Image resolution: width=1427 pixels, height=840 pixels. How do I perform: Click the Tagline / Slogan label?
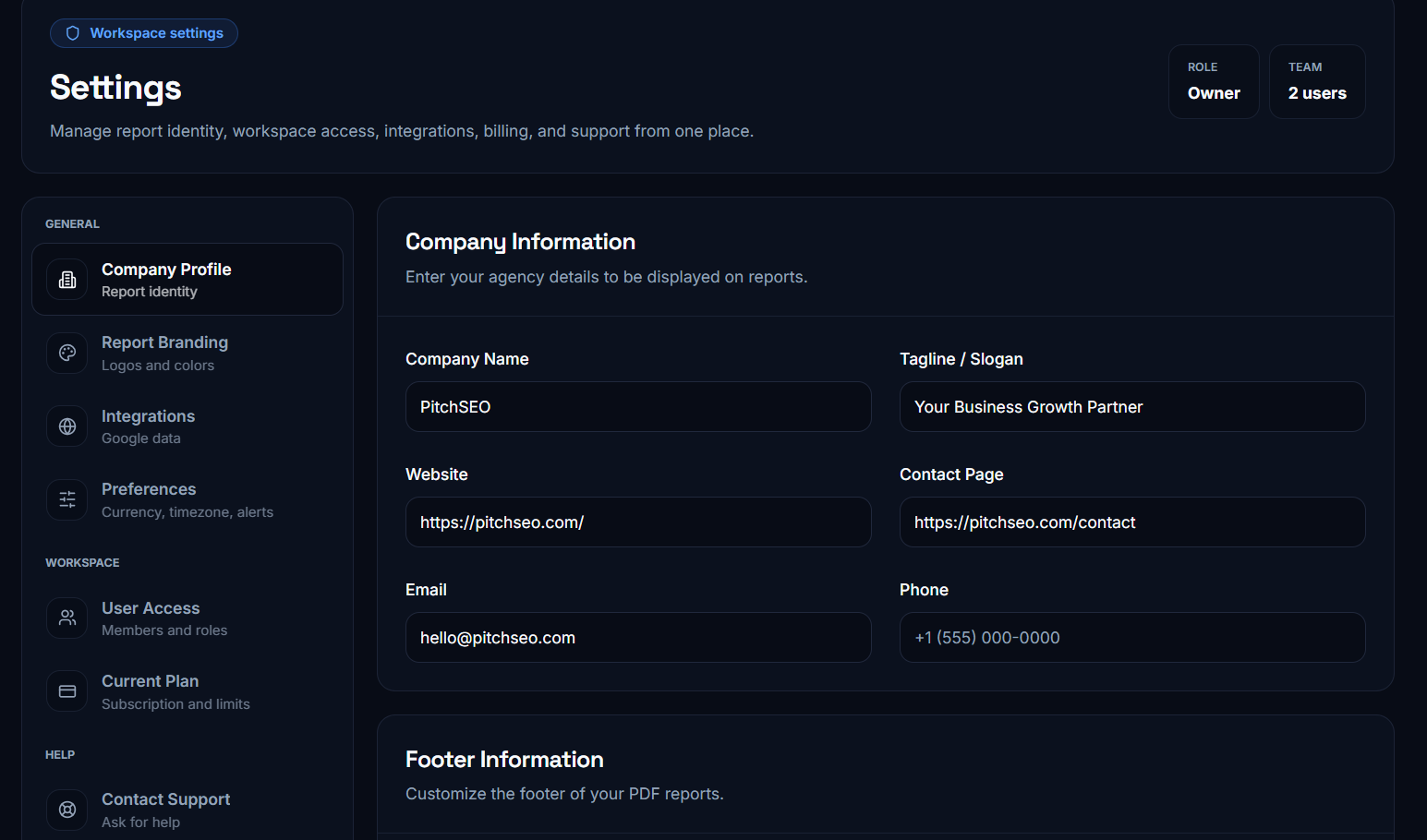point(961,359)
